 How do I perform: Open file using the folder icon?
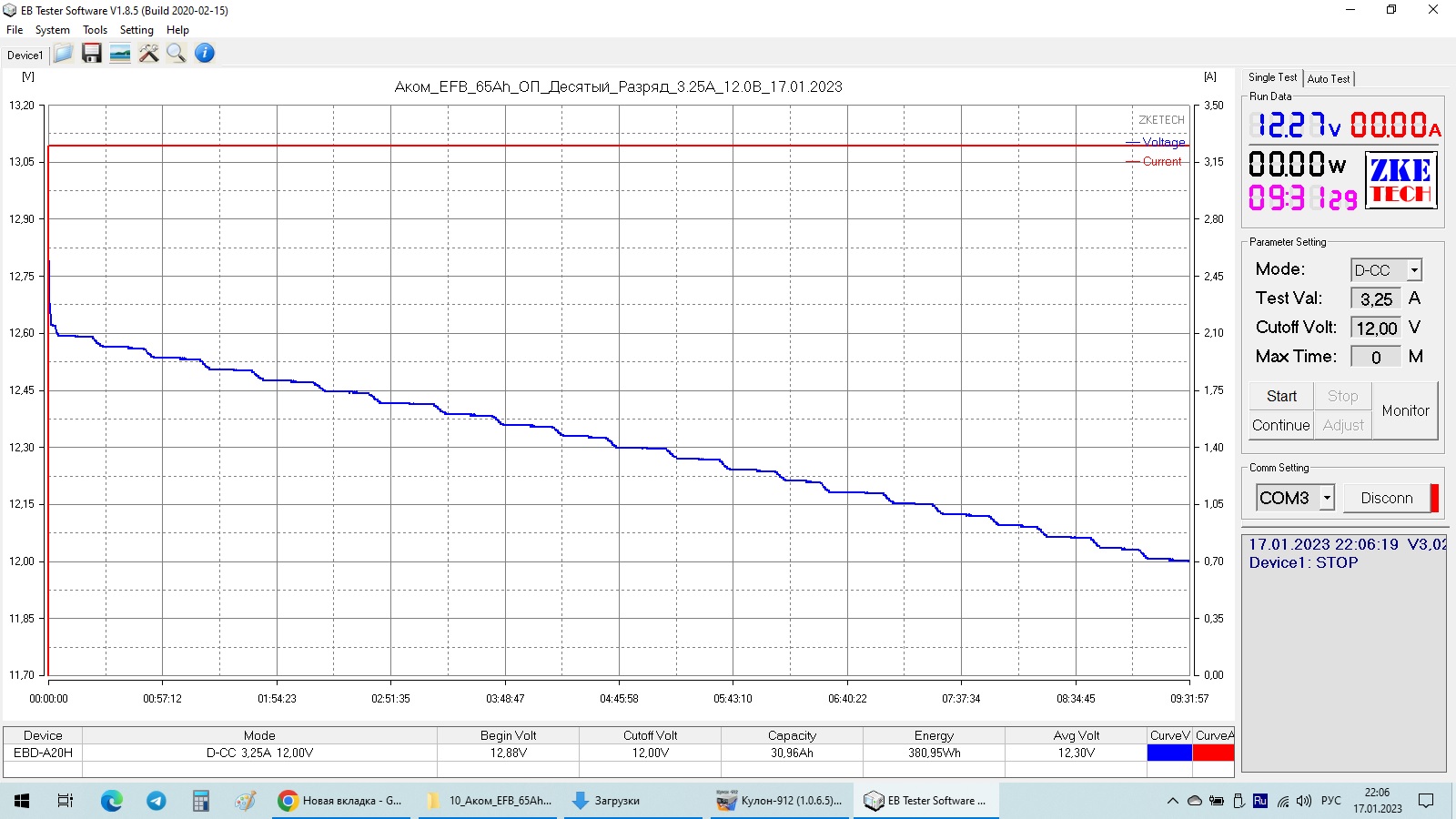coord(63,54)
